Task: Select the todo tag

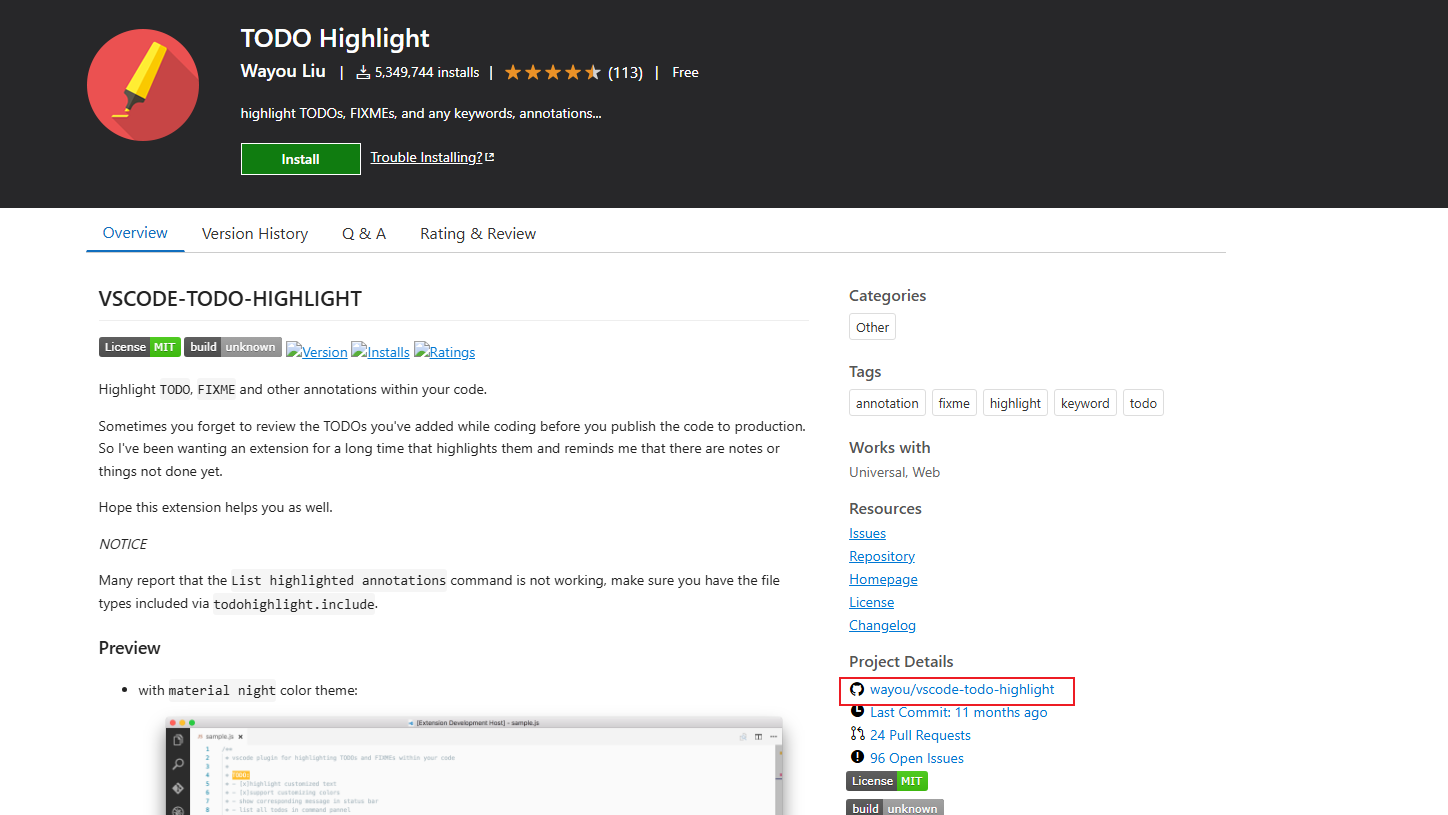Action: point(1143,403)
